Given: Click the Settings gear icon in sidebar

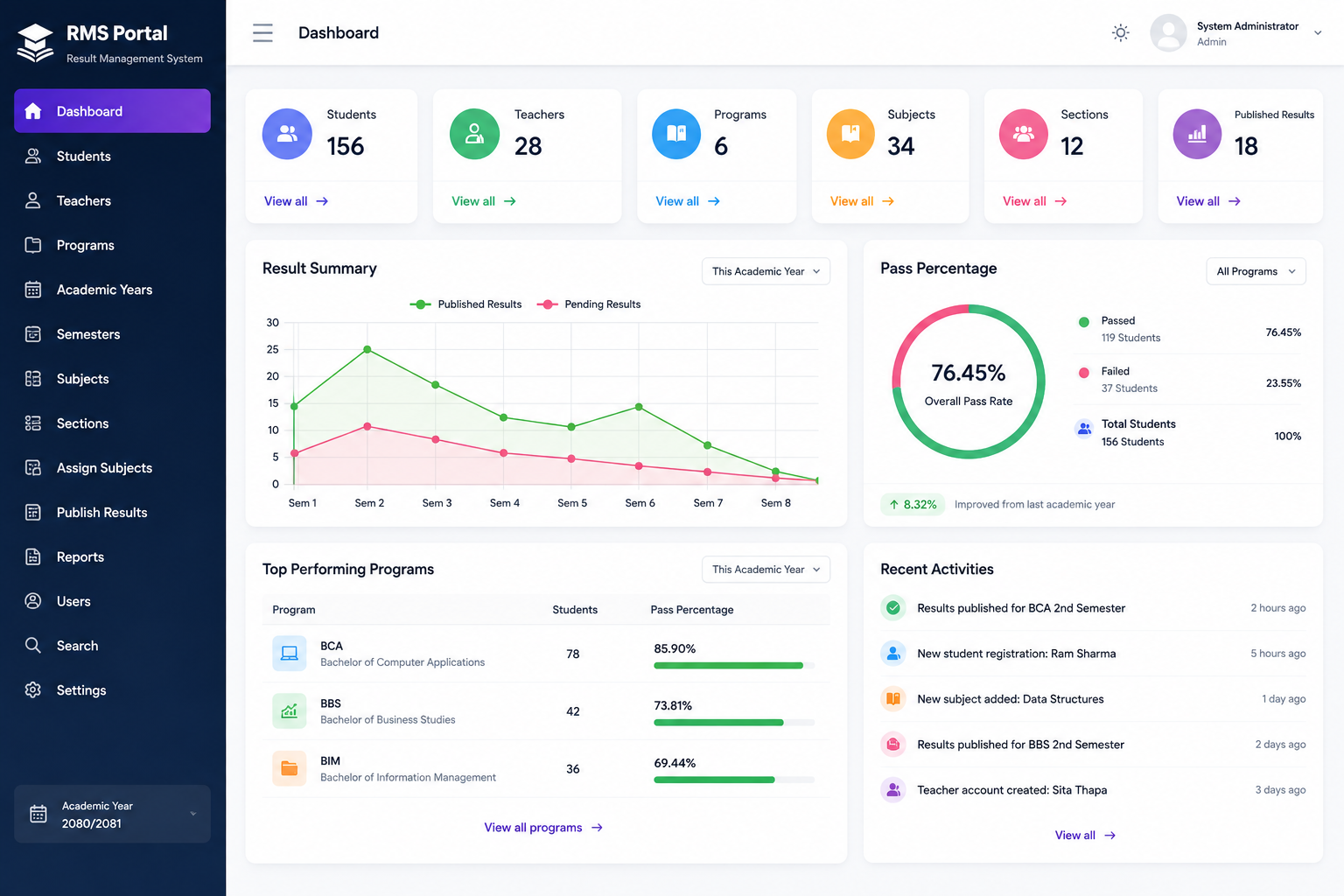Looking at the screenshot, I should pyautogui.click(x=33, y=690).
